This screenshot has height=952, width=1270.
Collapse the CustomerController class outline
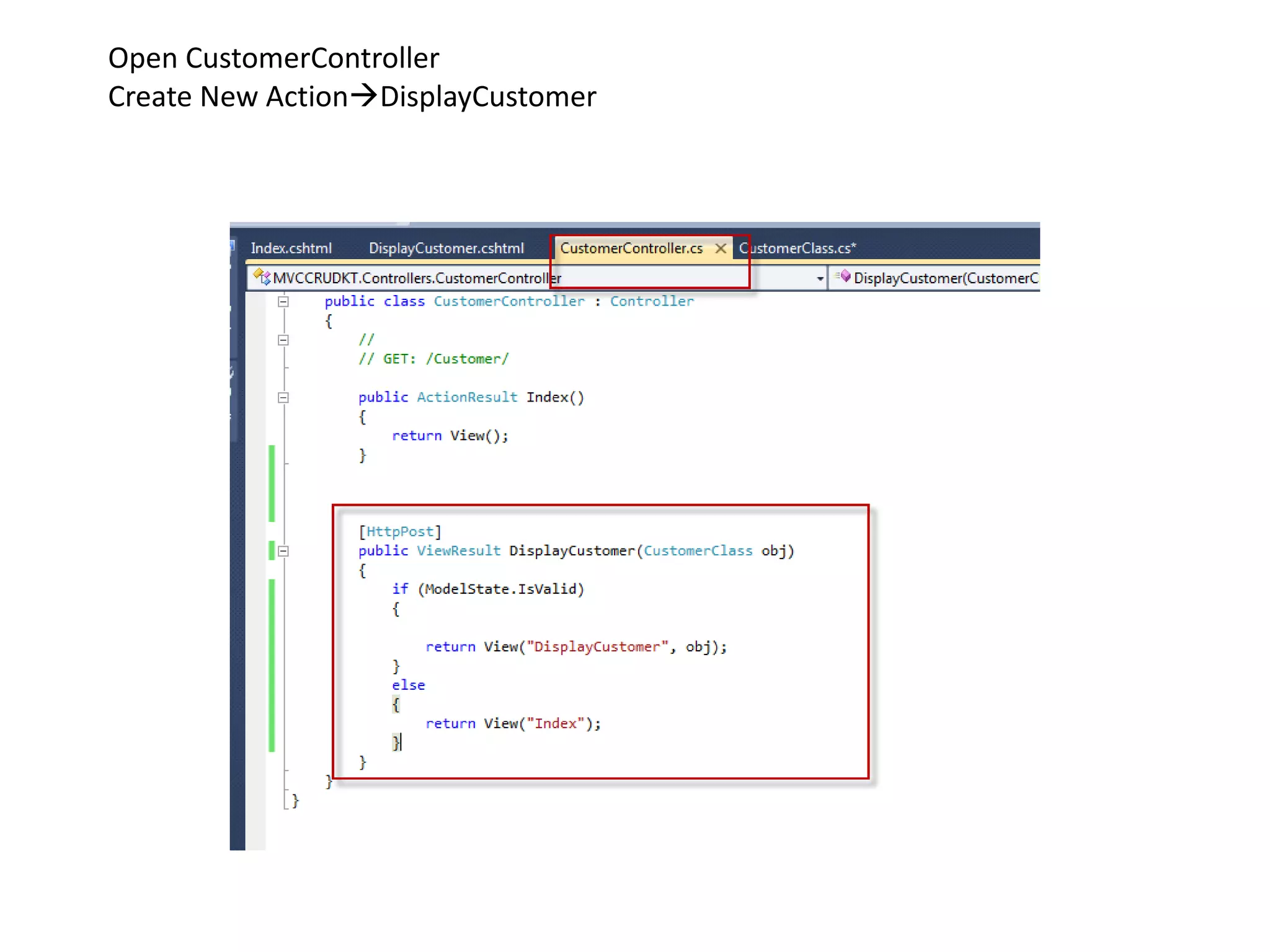point(283,302)
